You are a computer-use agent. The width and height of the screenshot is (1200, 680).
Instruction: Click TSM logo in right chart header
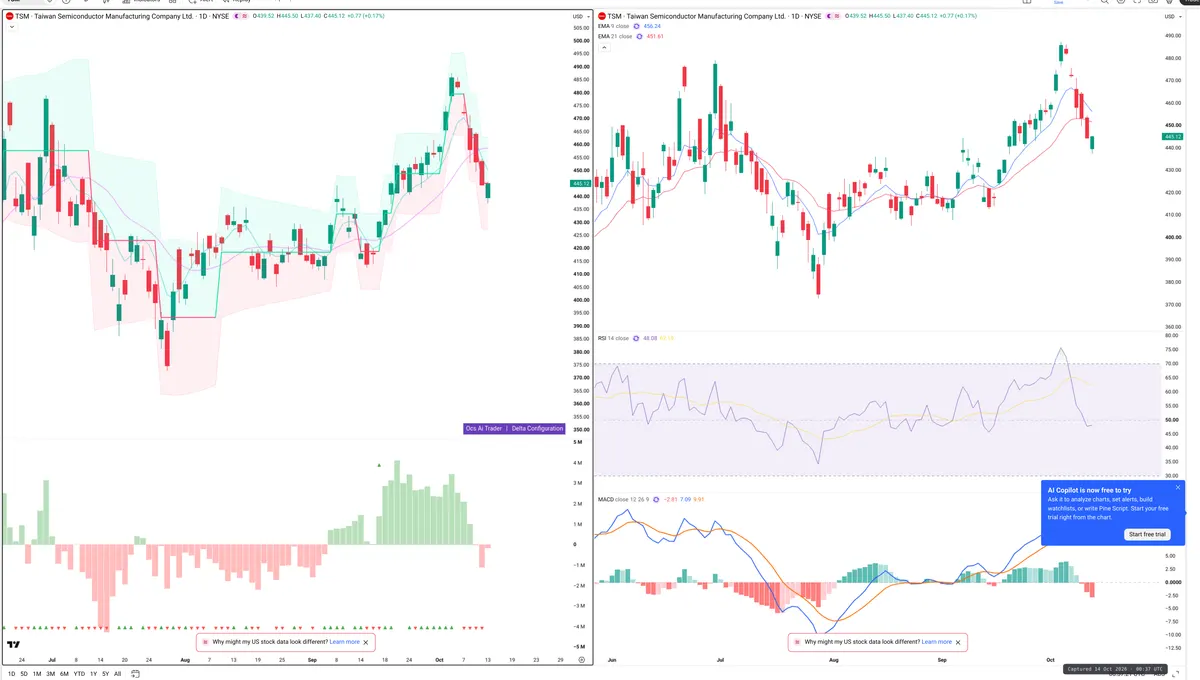602,16
